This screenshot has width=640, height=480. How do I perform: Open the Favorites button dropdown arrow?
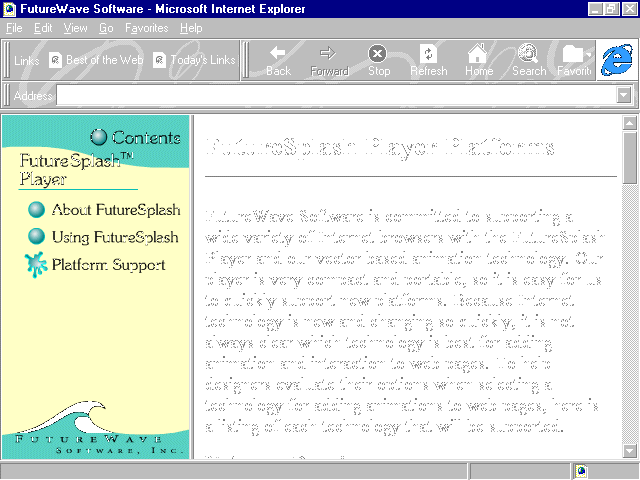coord(589,55)
